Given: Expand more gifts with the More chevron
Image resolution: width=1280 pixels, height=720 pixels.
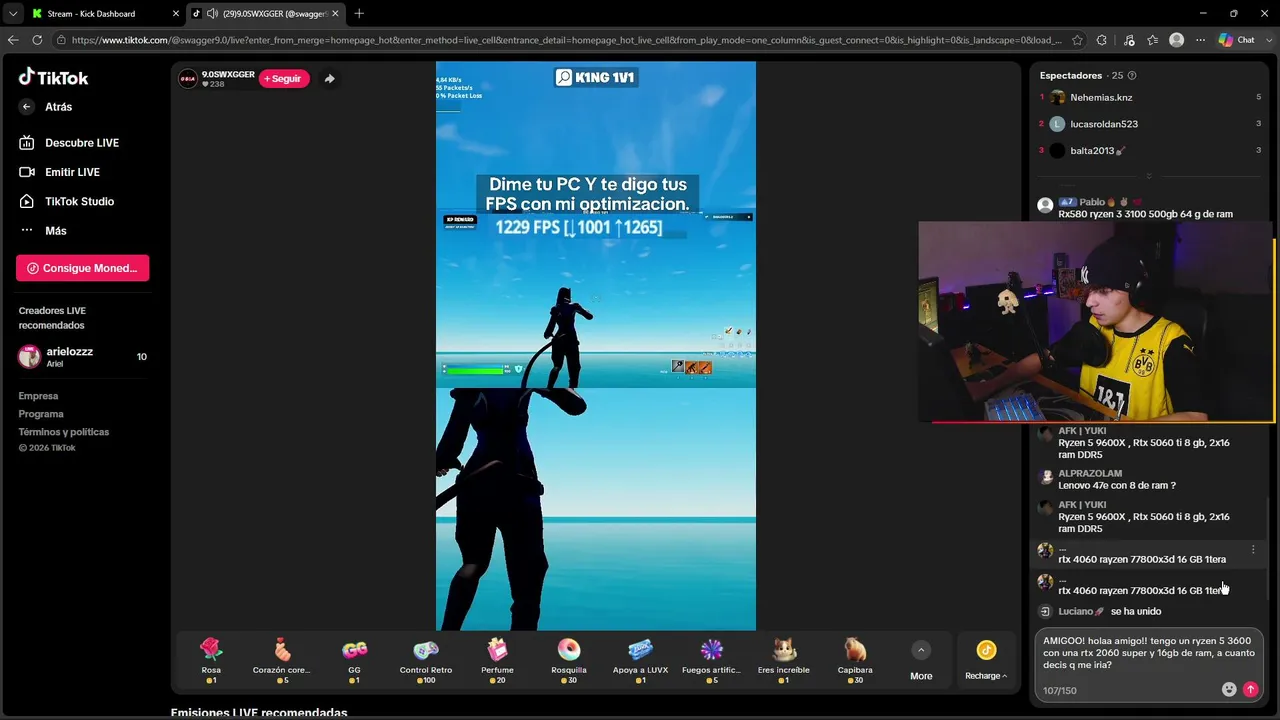Looking at the screenshot, I should [921, 651].
